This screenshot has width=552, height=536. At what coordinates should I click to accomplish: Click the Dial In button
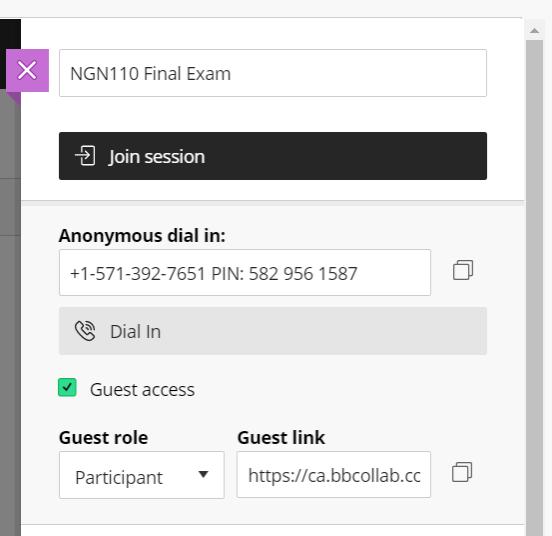pyautogui.click(x=273, y=331)
